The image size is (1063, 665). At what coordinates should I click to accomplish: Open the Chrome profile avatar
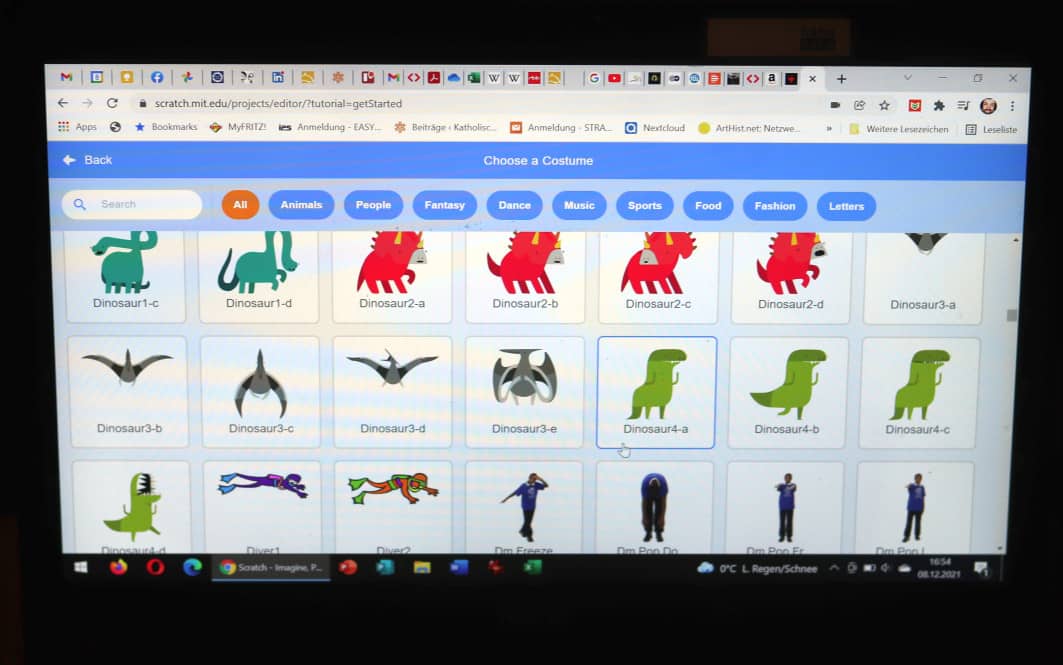988,106
